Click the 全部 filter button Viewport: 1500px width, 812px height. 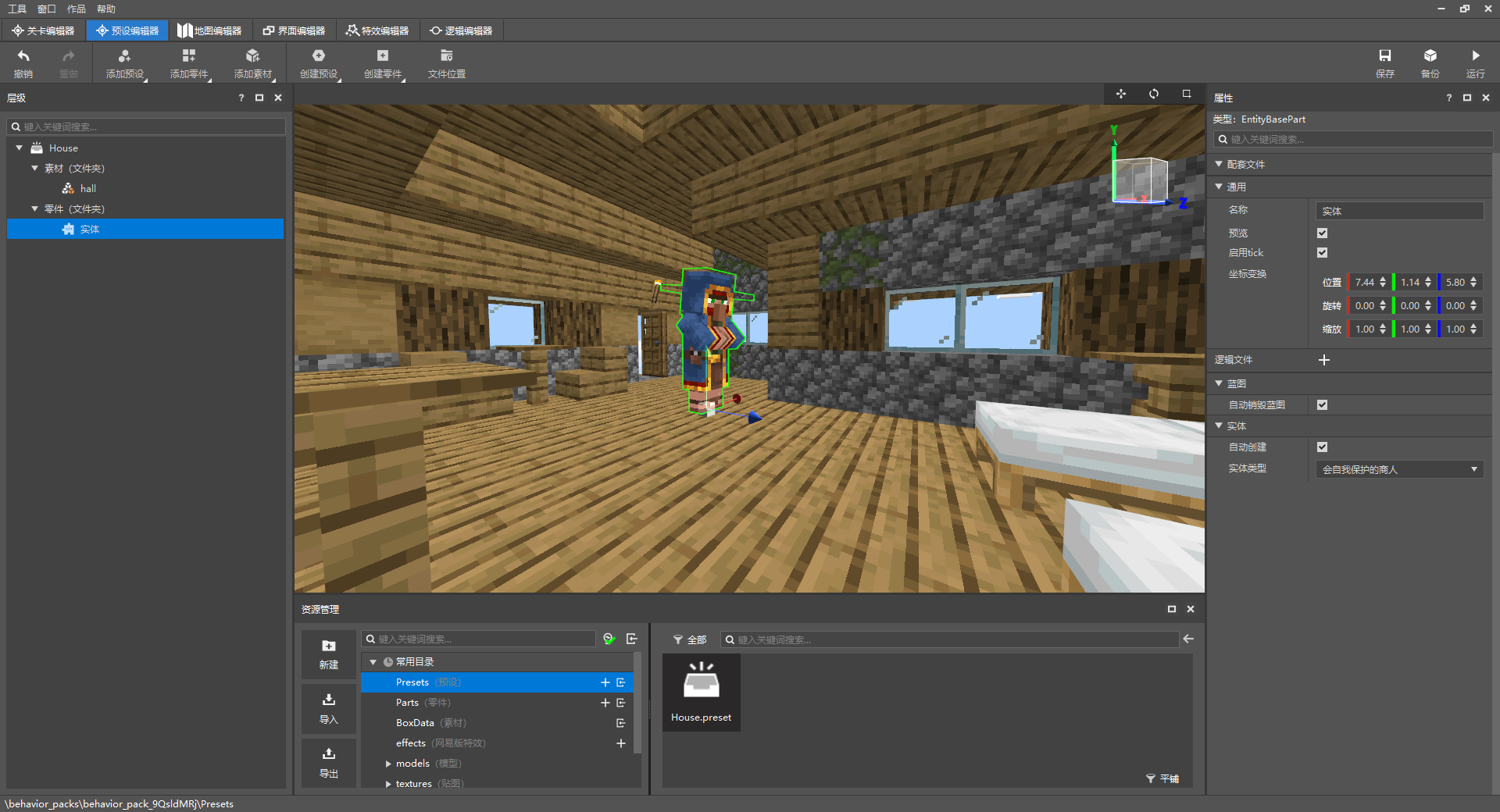point(690,639)
